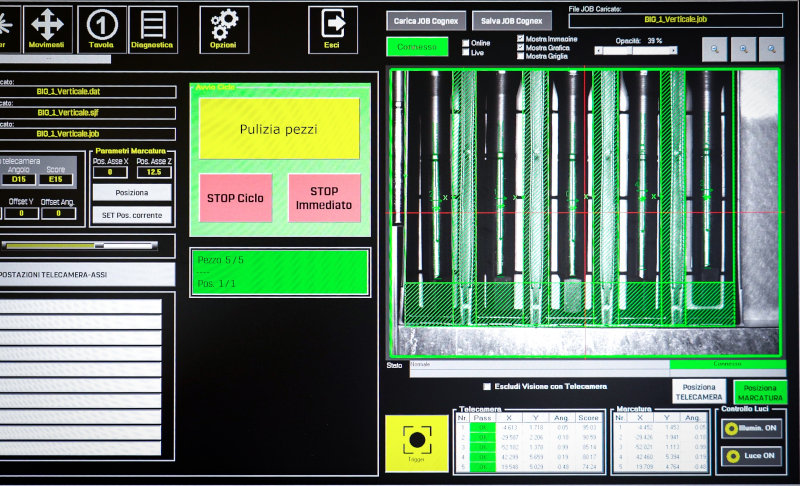800x486 pixels.
Task: Click the 74.24 score cell in Telecamera table
Action: point(589,467)
